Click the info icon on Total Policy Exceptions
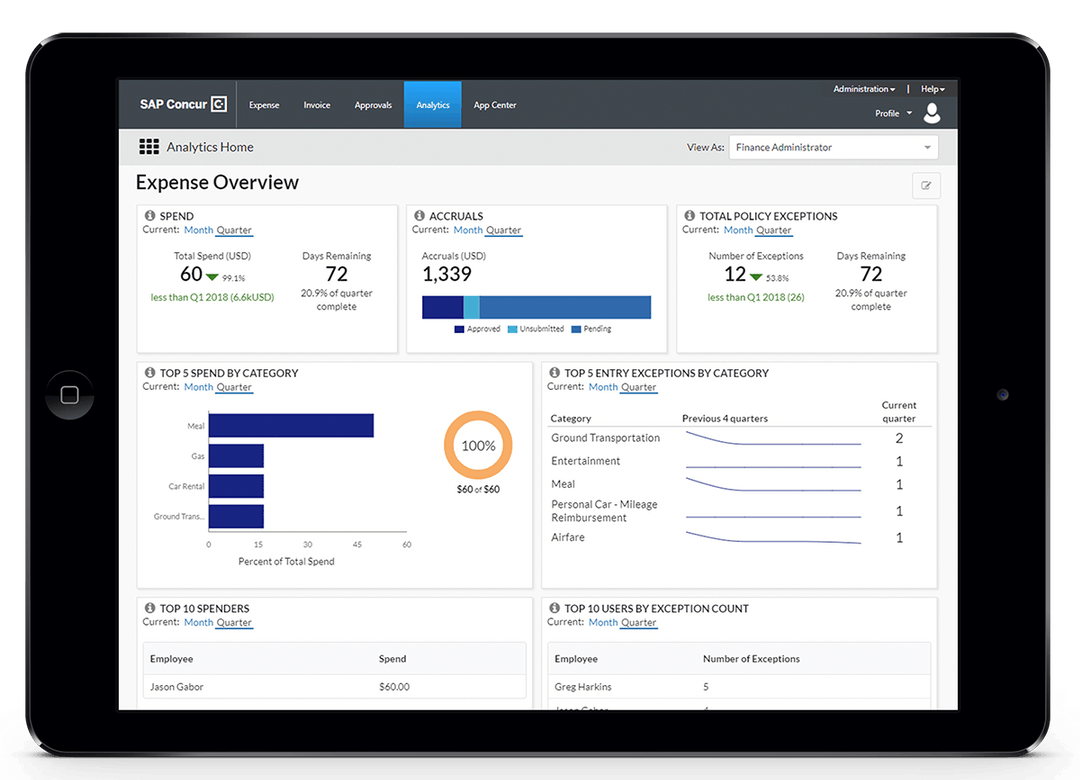 coord(689,215)
